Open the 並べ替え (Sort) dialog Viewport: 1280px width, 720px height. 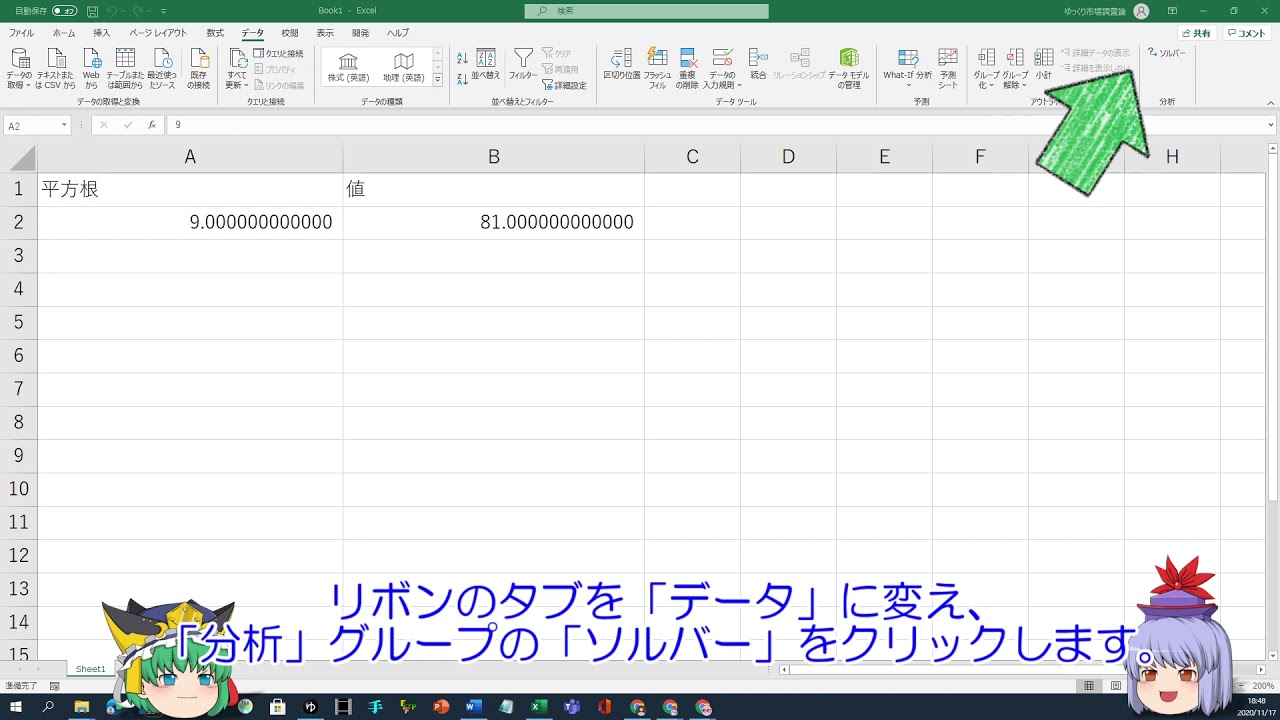point(486,65)
